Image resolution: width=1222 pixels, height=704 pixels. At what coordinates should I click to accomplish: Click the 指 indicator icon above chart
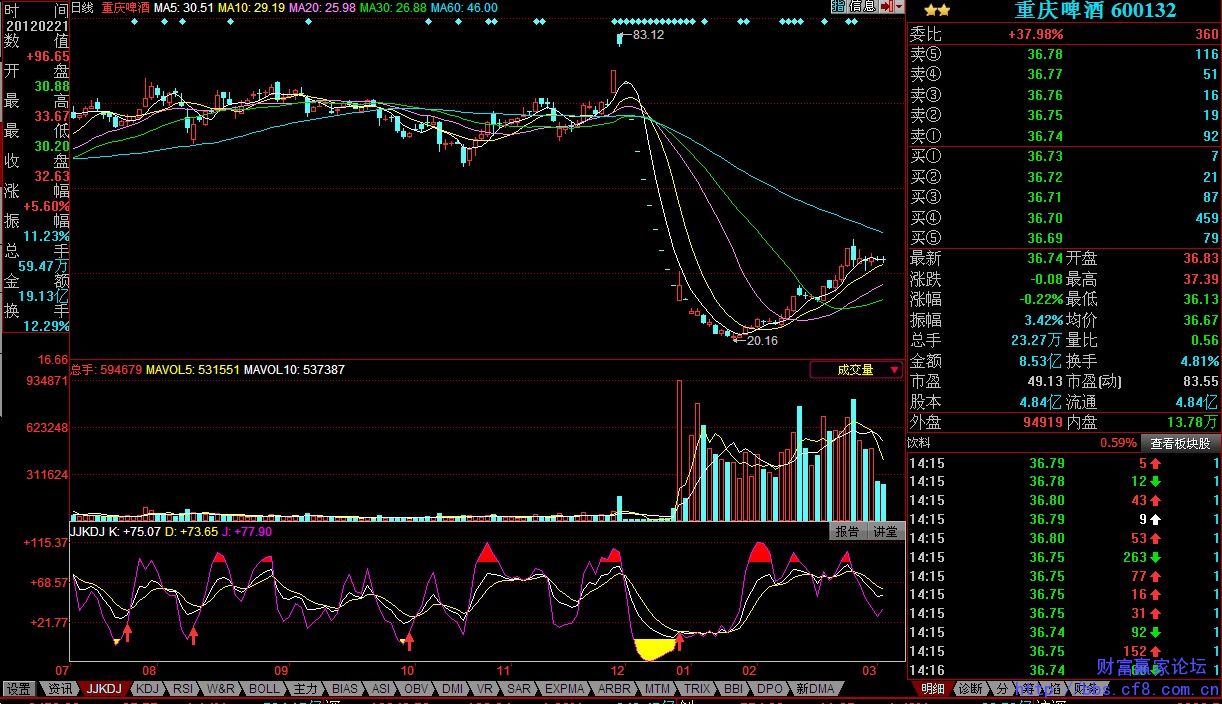838,7
